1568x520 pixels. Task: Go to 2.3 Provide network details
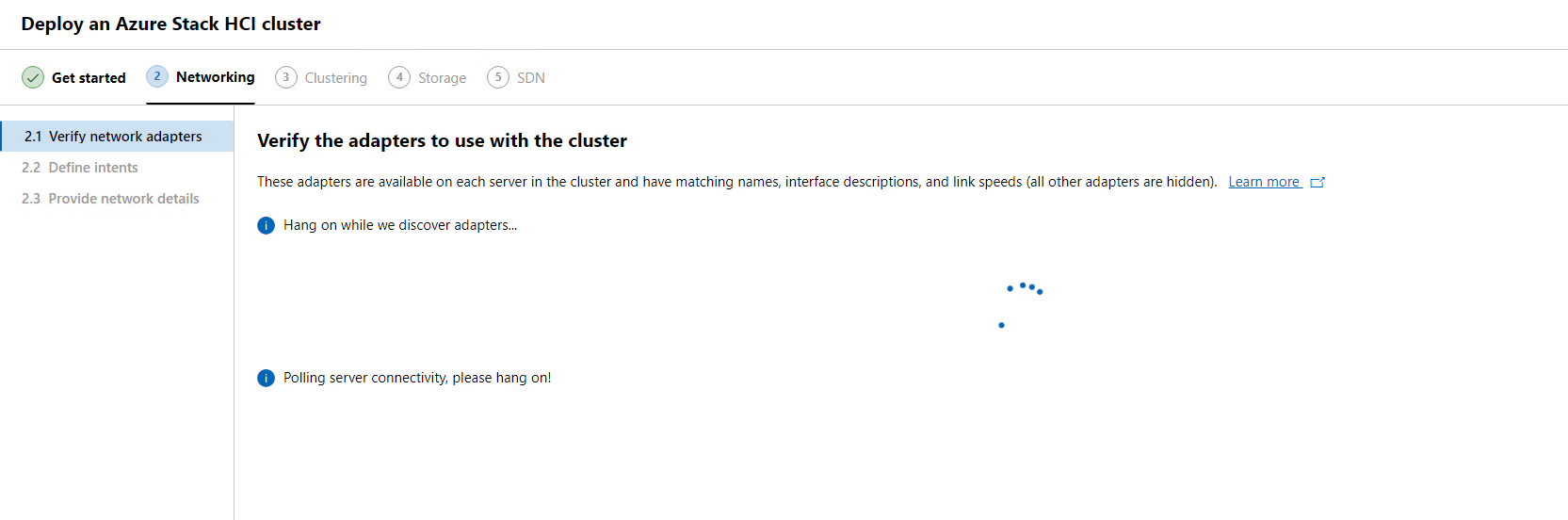tap(123, 199)
